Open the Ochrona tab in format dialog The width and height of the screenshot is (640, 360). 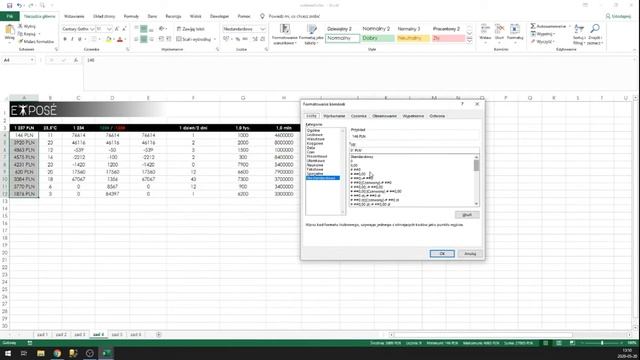tap(437, 116)
